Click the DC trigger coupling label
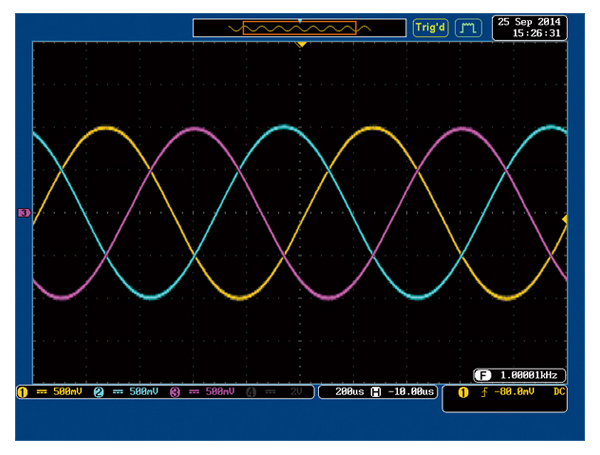 (x=559, y=391)
